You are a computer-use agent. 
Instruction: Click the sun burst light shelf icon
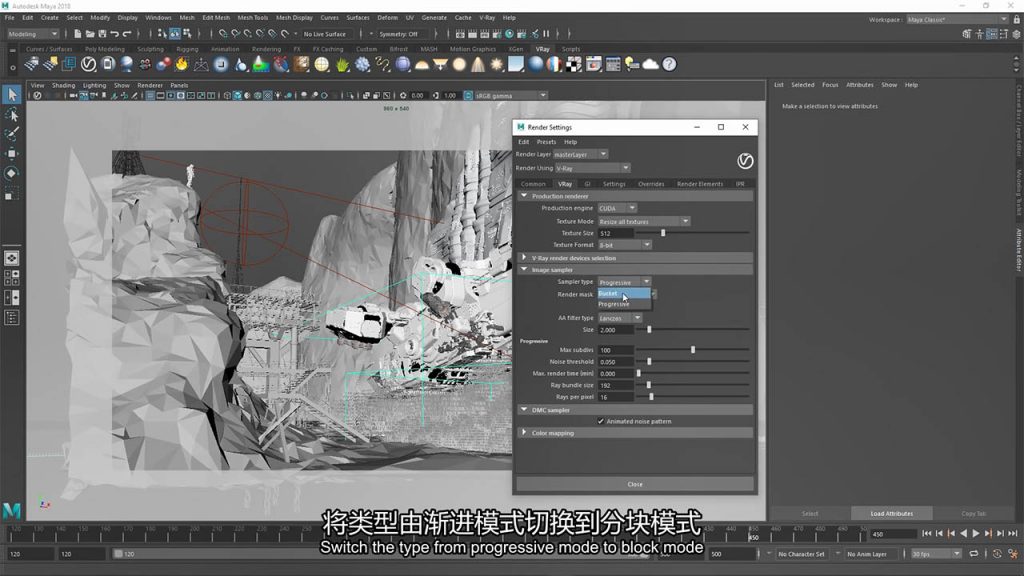[x=497, y=64]
